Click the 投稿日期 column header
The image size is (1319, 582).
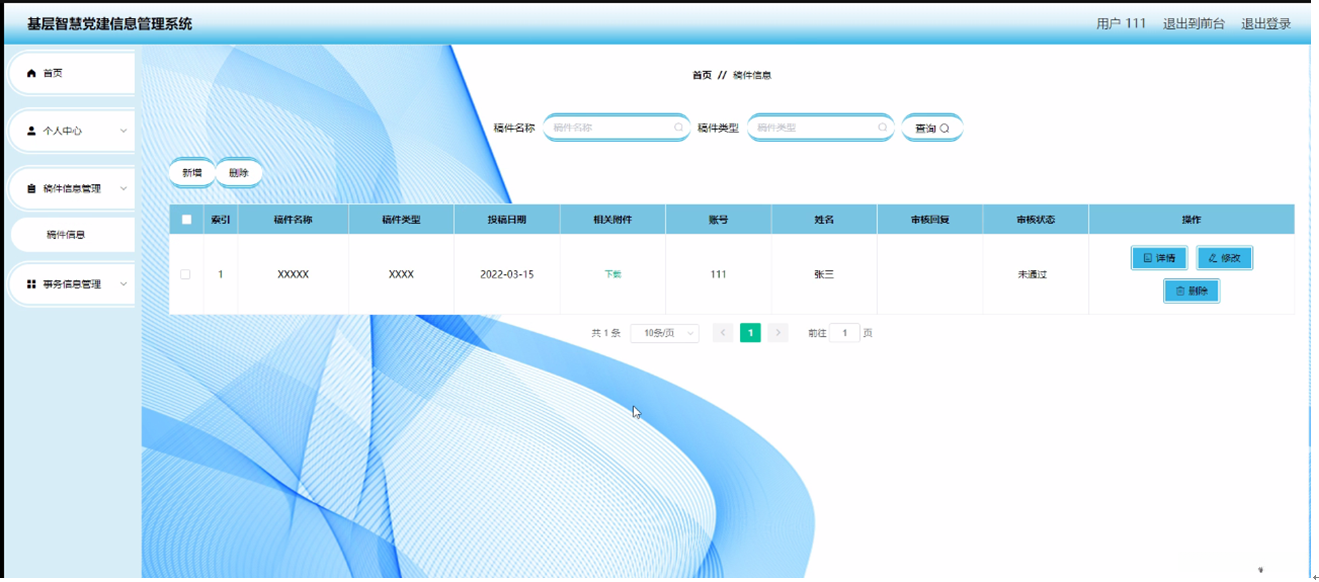pyautogui.click(x=507, y=220)
